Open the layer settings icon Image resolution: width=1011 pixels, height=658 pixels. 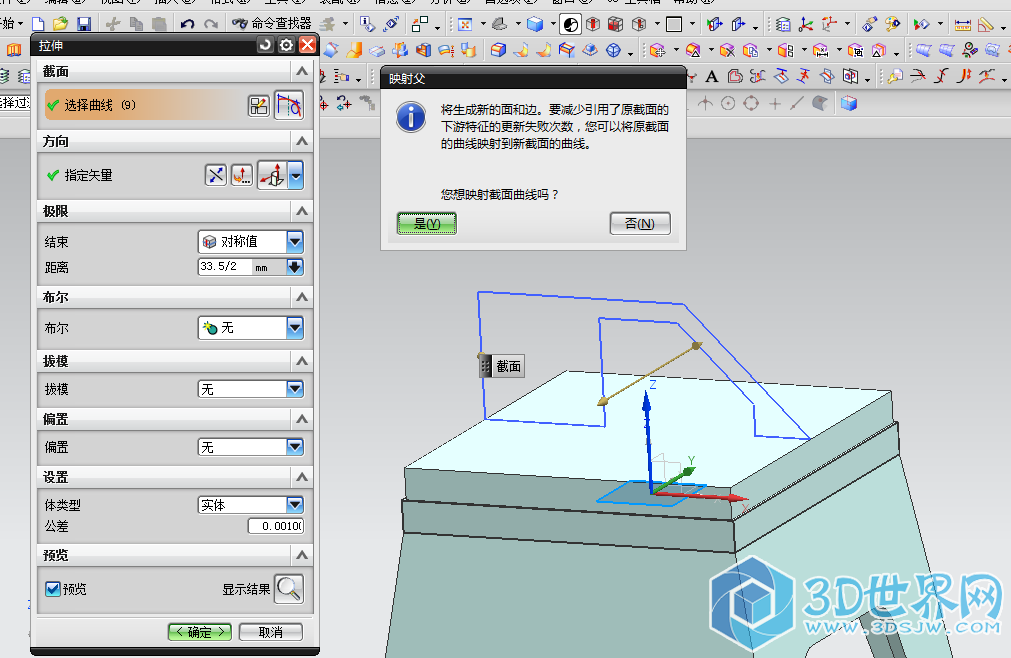click(x=783, y=24)
